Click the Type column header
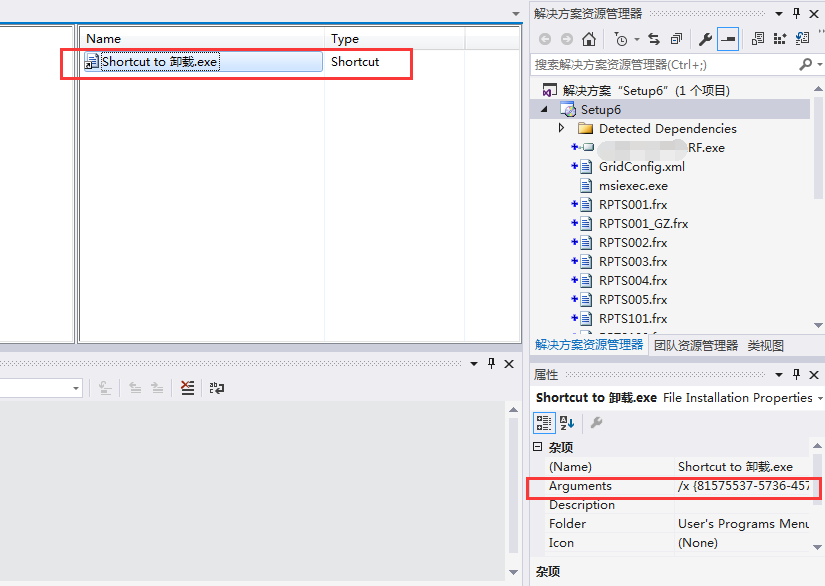Image resolution: width=825 pixels, height=586 pixels. (395, 39)
